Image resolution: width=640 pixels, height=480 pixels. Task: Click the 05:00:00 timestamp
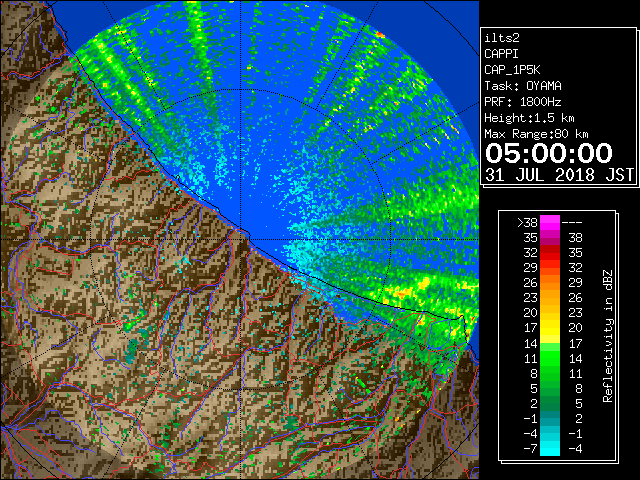pyautogui.click(x=549, y=153)
